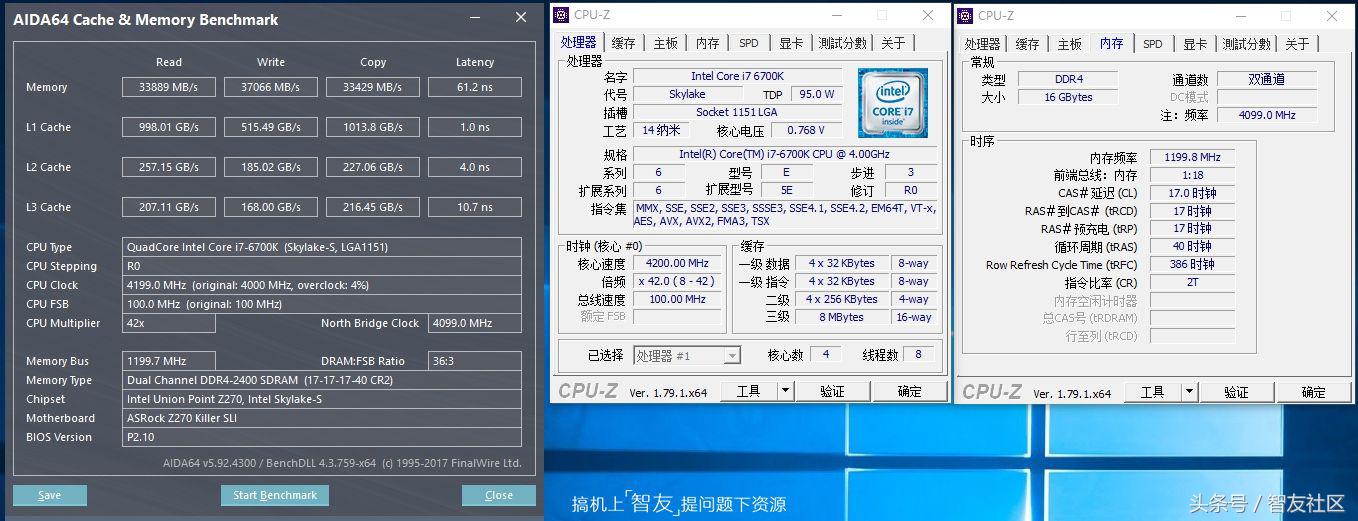Viewport: 1358px width, 521px height.
Task: Click Row Refresh Cycle Time value 386 时钟
Action: click(x=1192, y=265)
